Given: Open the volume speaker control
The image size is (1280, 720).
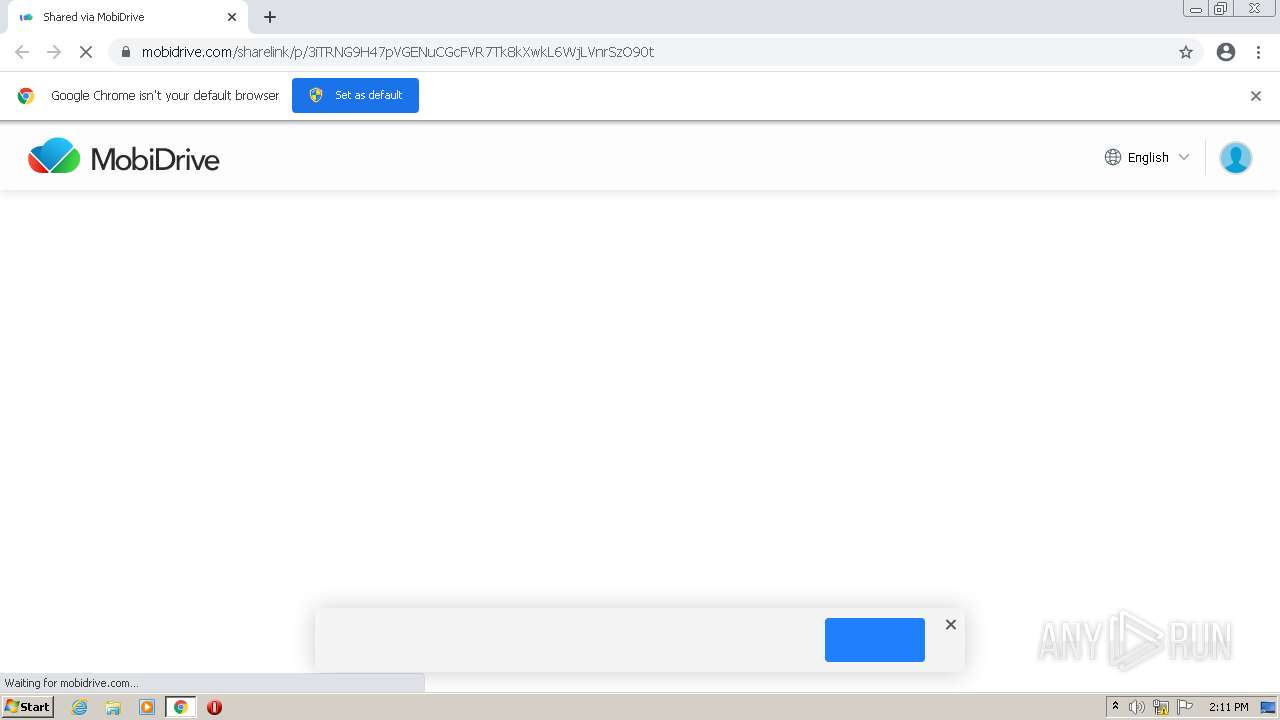Looking at the screenshot, I should (1137, 707).
